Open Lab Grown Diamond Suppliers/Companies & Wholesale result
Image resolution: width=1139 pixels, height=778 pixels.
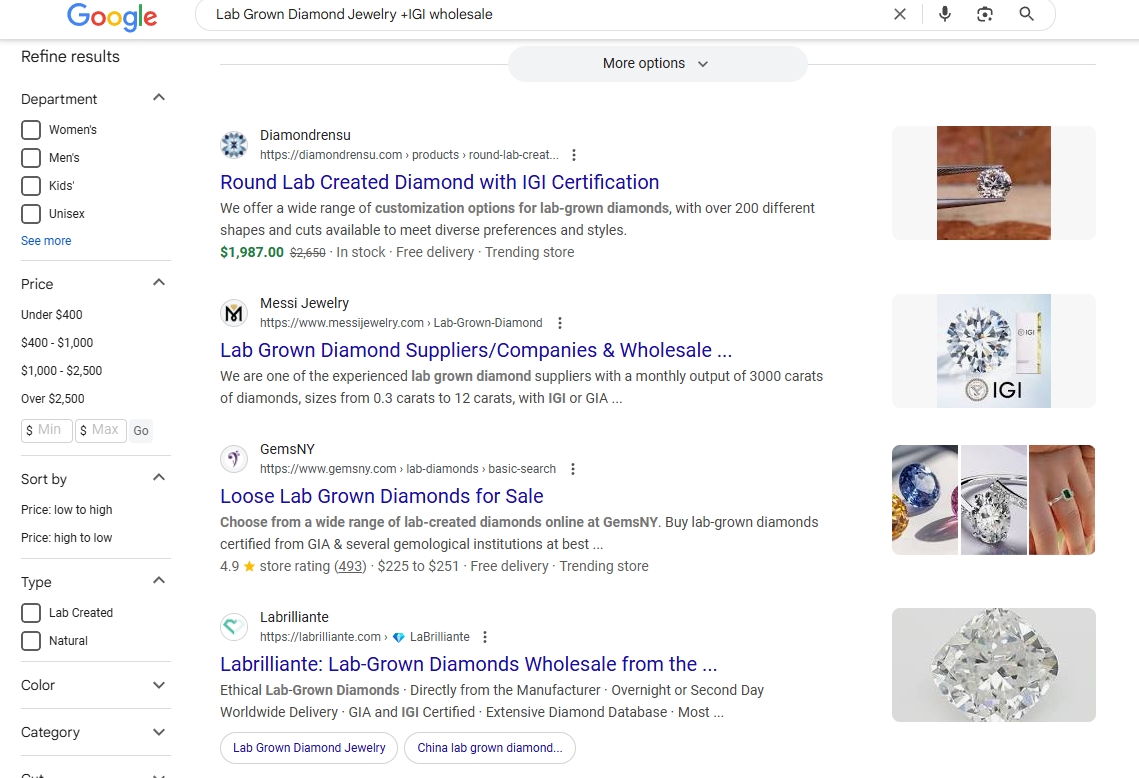pos(476,350)
